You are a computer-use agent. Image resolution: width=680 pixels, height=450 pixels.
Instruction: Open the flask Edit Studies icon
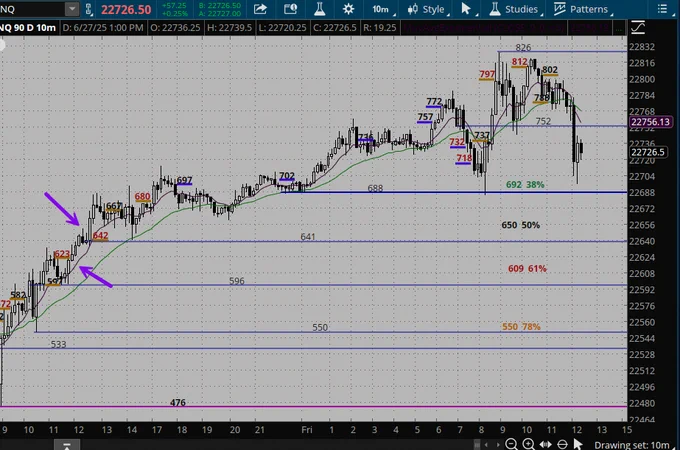click(320, 9)
